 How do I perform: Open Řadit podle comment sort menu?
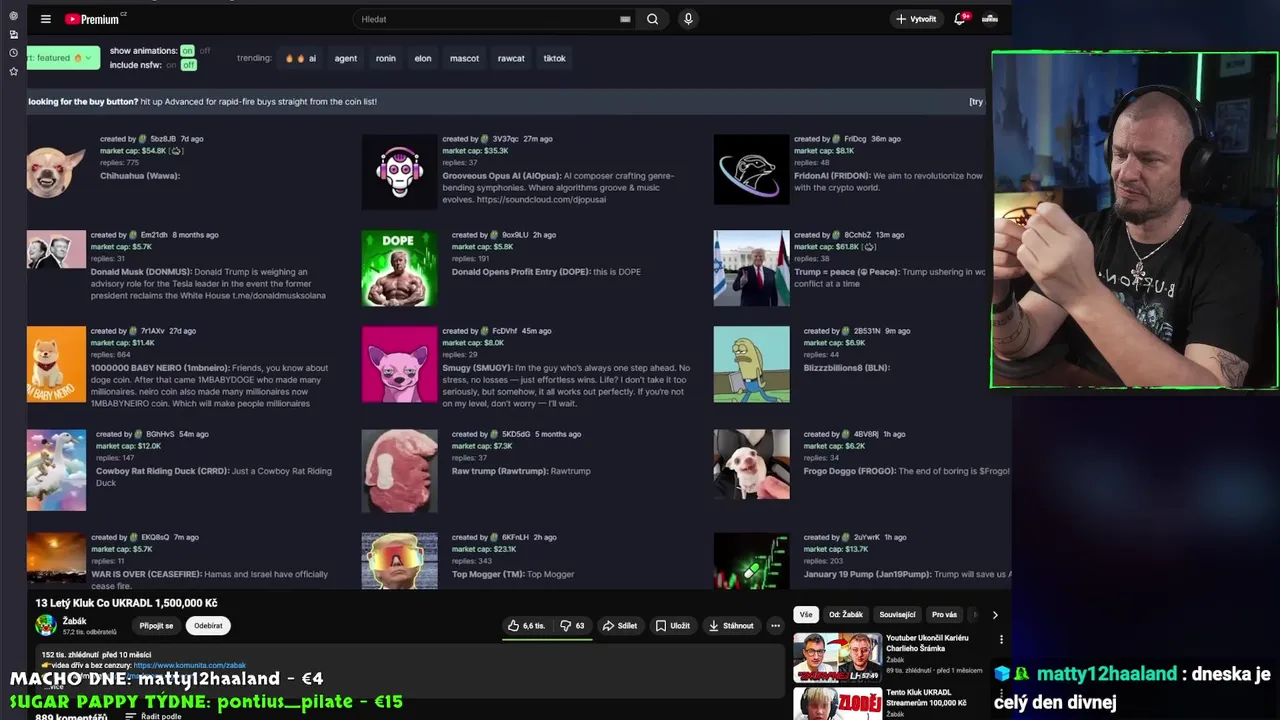pos(153,716)
